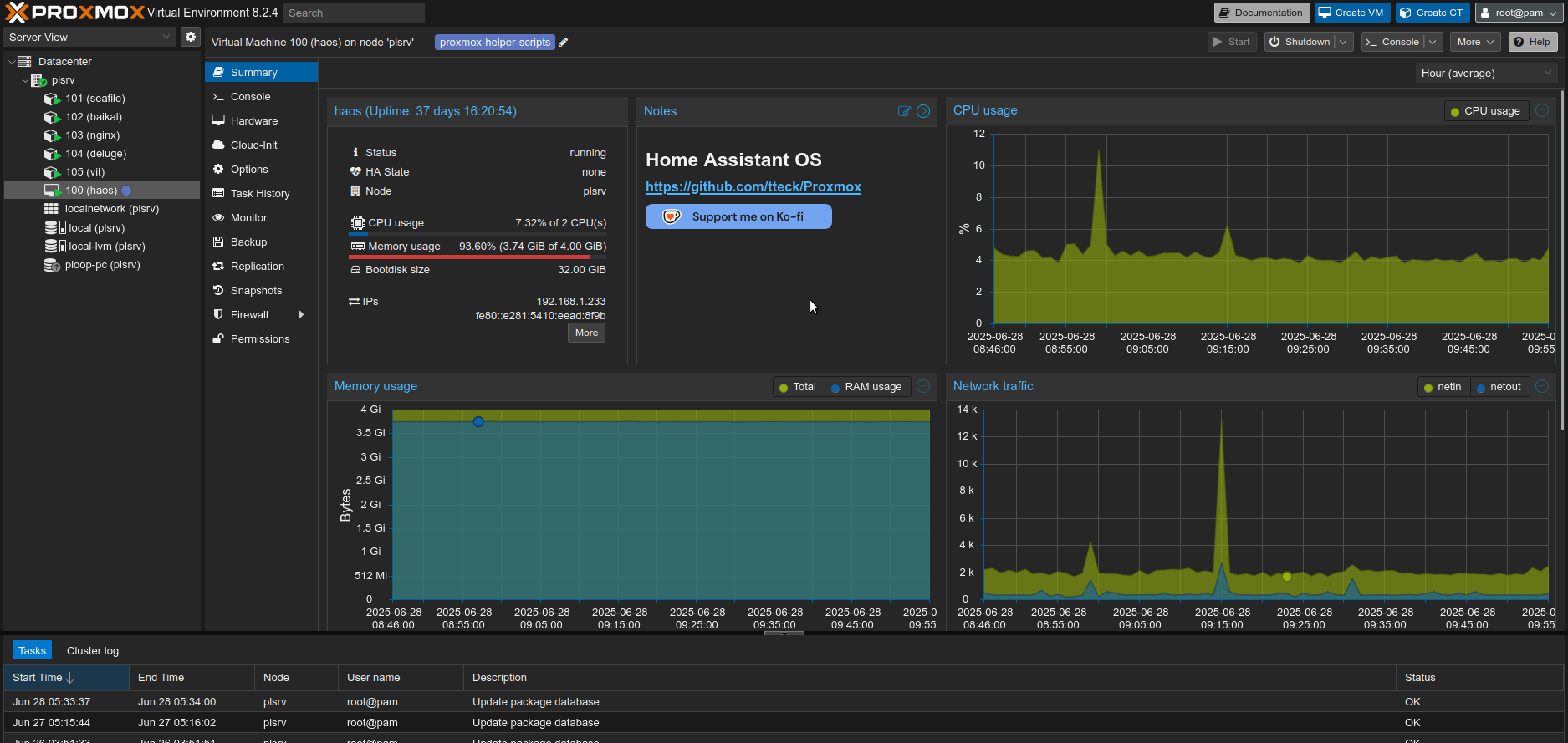The image size is (1568, 743).
Task: Collapse the CPU usage chart panel
Action: [1542, 110]
